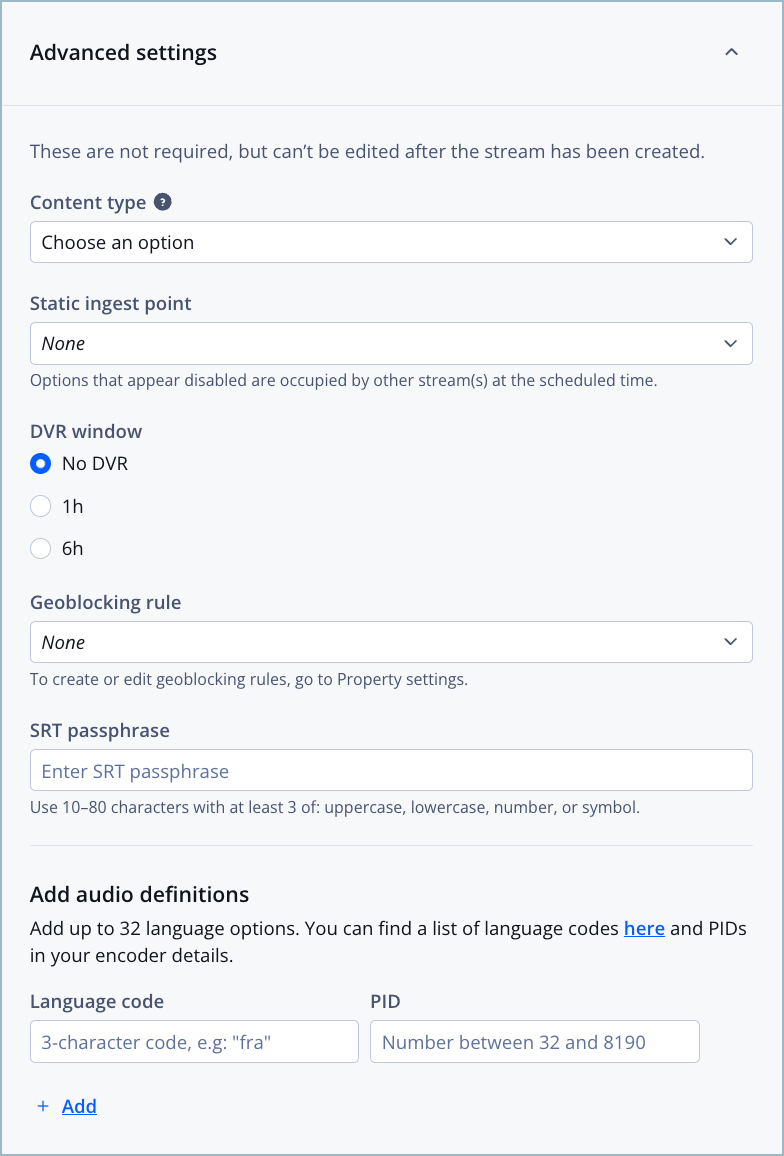Click Add to add an audio definition
Viewport: 784px width, 1156px height.
pyautogui.click(x=79, y=1106)
